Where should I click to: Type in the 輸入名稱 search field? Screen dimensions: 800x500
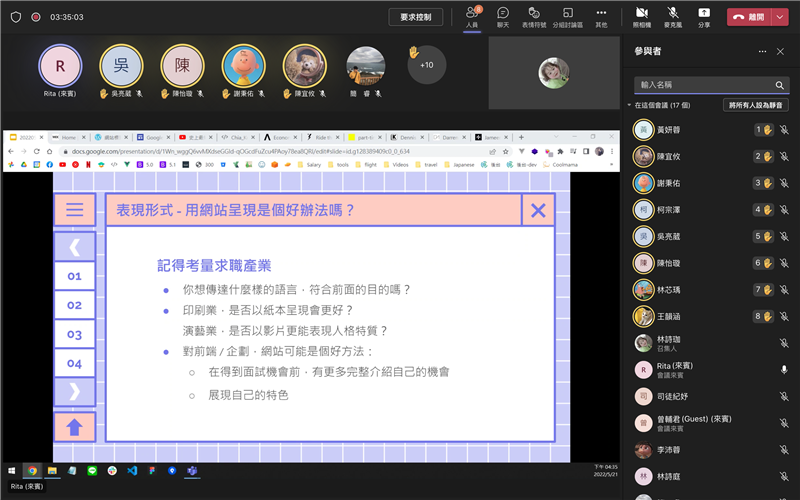point(700,85)
